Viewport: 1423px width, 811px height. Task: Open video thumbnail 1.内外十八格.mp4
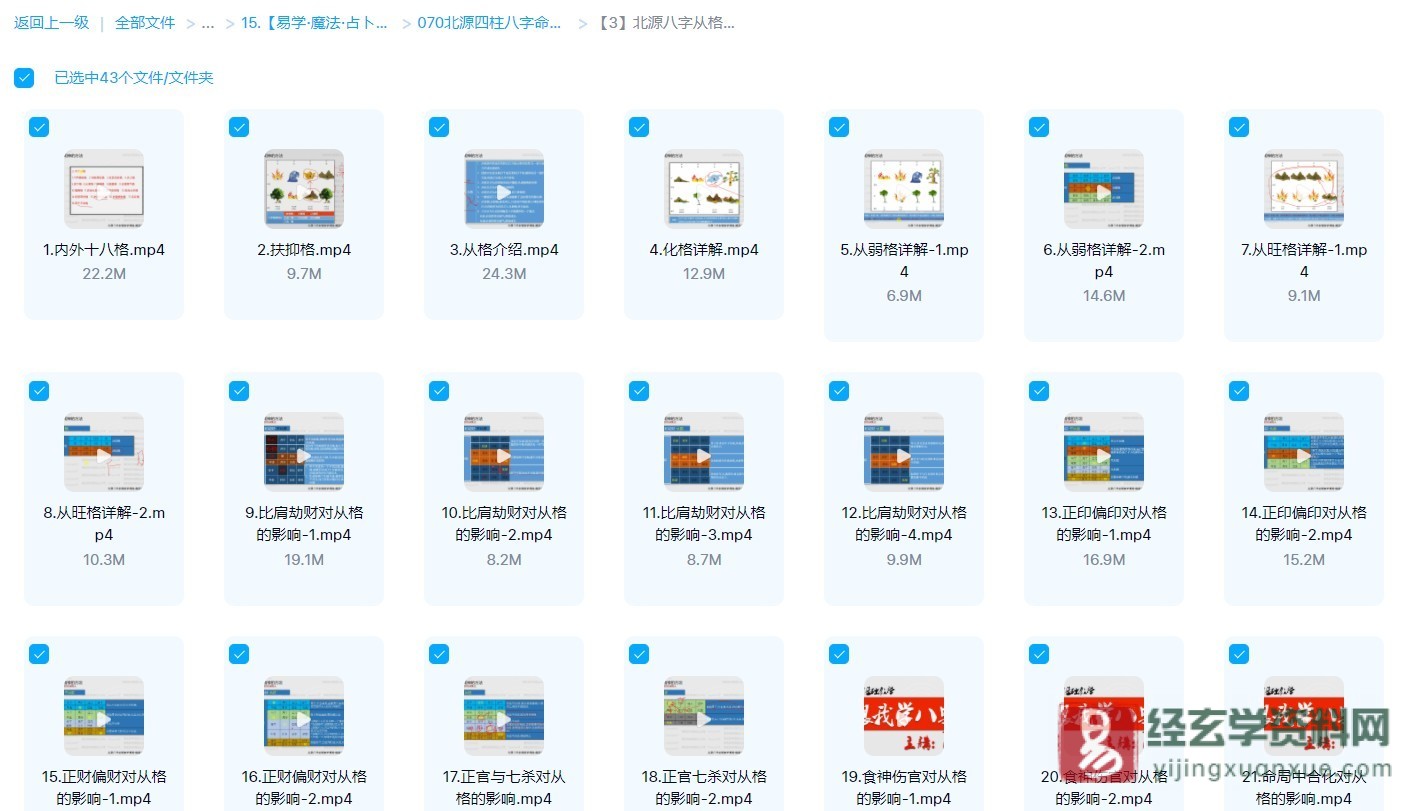pyautogui.click(x=104, y=189)
